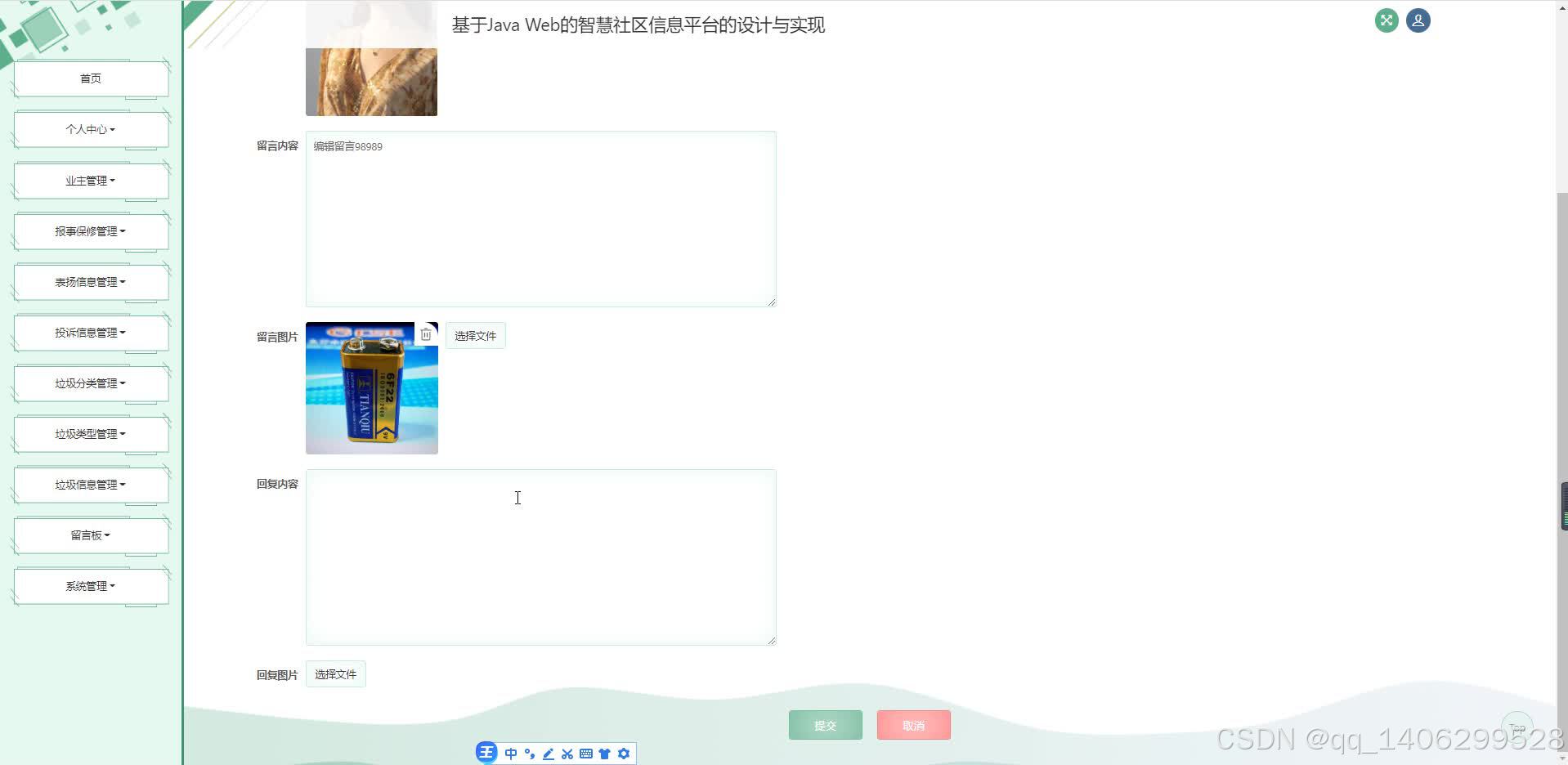The image size is (1568, 765).
Task: Click the scissors screenshot icon on input toolbar
Action: point(567,754)
